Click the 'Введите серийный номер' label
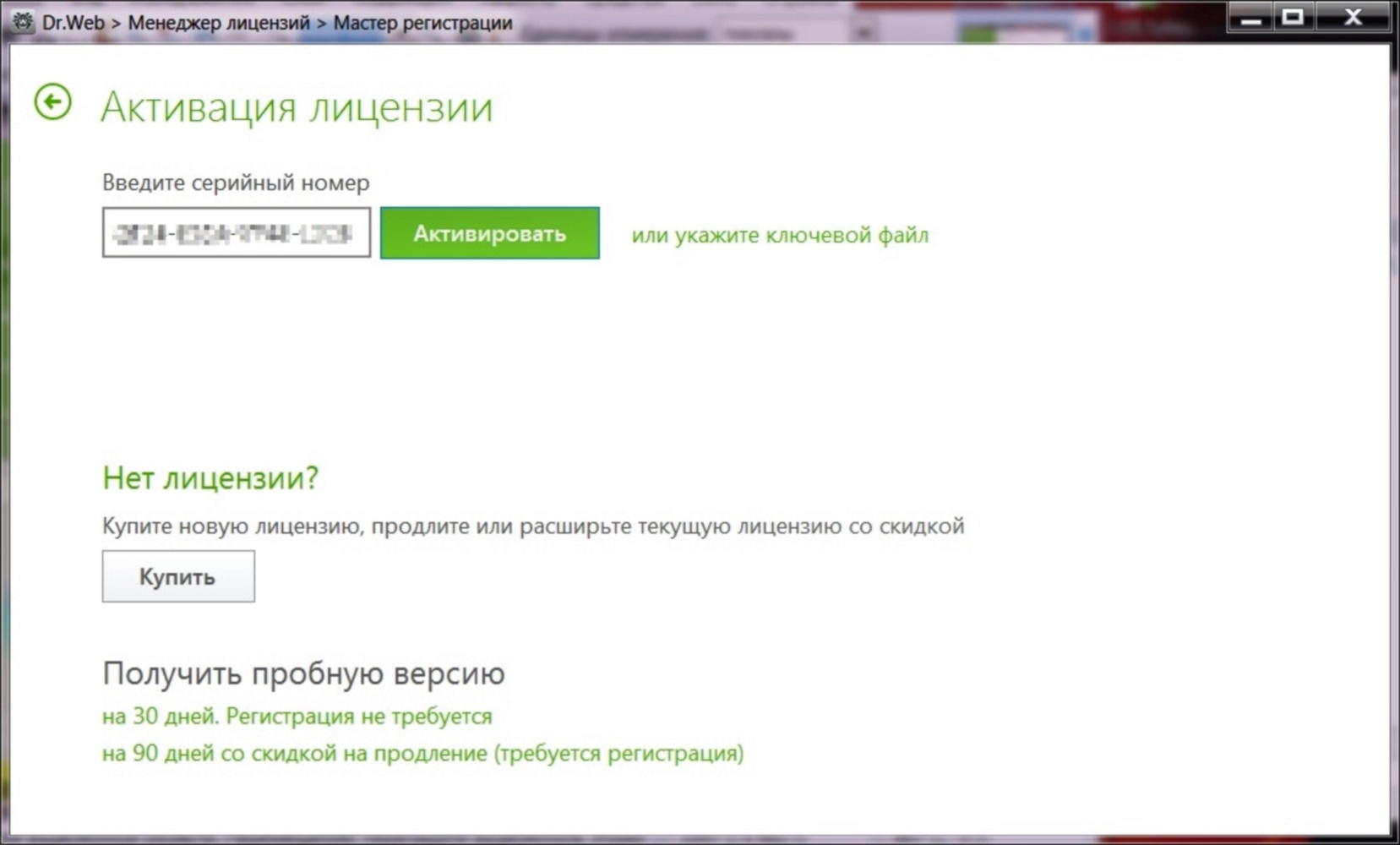The width and height of the screenshot is (1400, 845). tap(236, 183)
